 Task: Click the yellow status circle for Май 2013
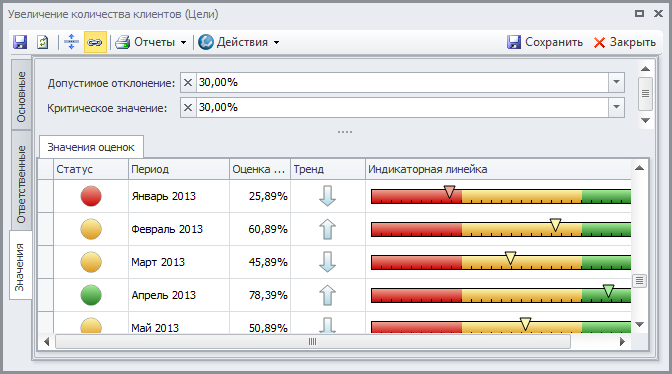tap(91, 326)
